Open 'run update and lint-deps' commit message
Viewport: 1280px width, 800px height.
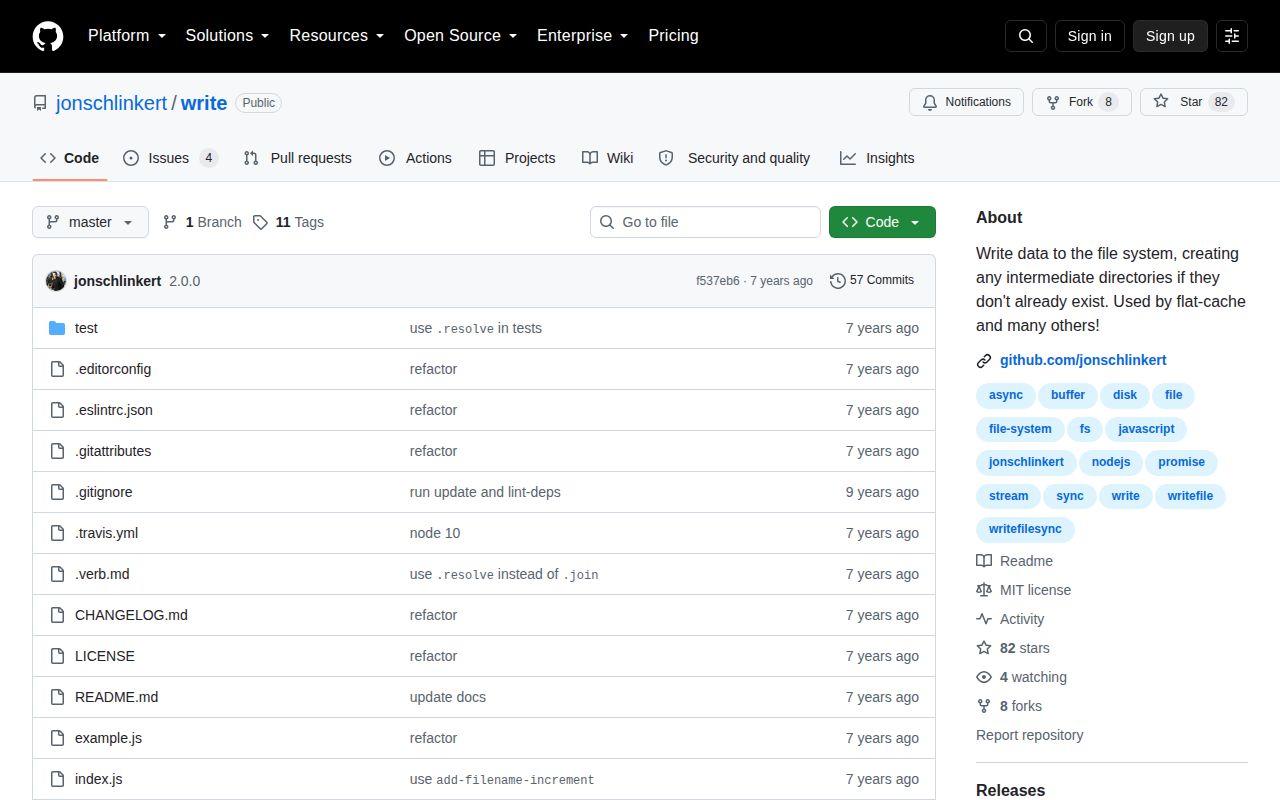pos(485,492)
